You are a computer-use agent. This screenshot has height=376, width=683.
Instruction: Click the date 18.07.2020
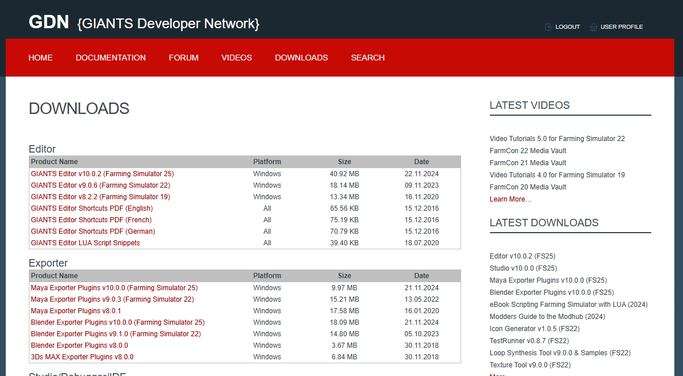(422, 243)
